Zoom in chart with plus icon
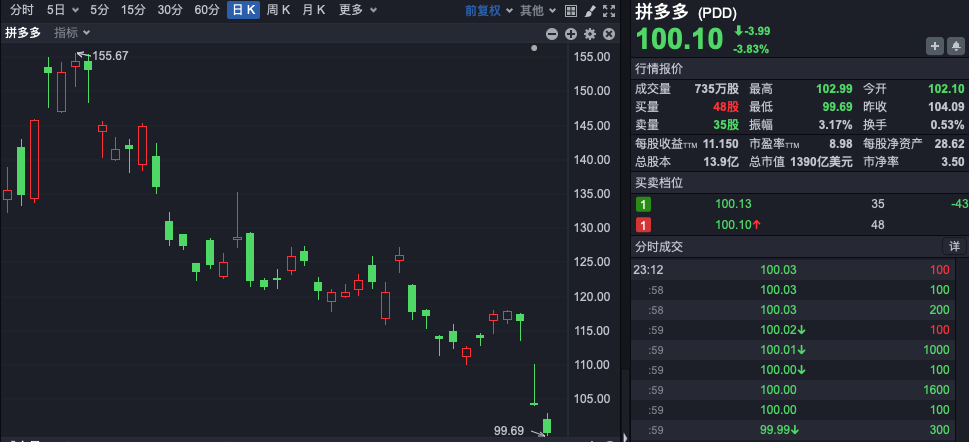969x442 pixels. click(570, 34)
